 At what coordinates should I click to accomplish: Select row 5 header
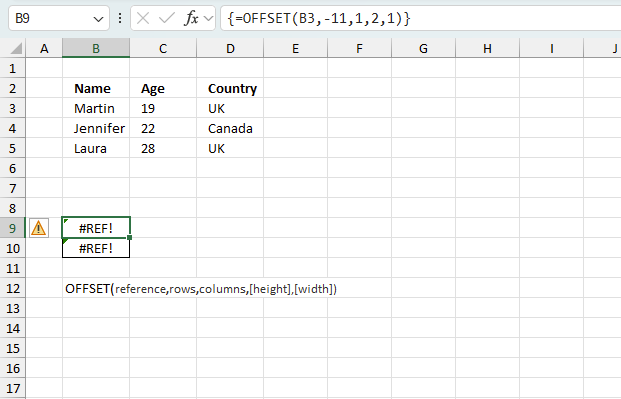click(x=13, y=148)
